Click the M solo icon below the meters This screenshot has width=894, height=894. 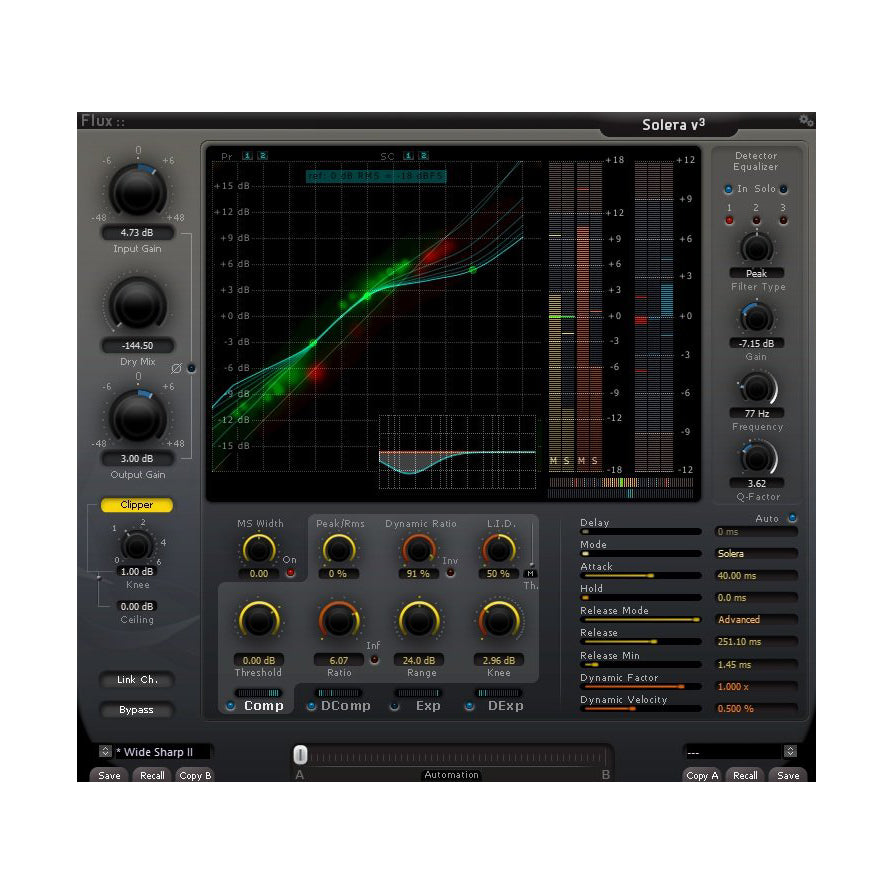click(x=551, y=460)
